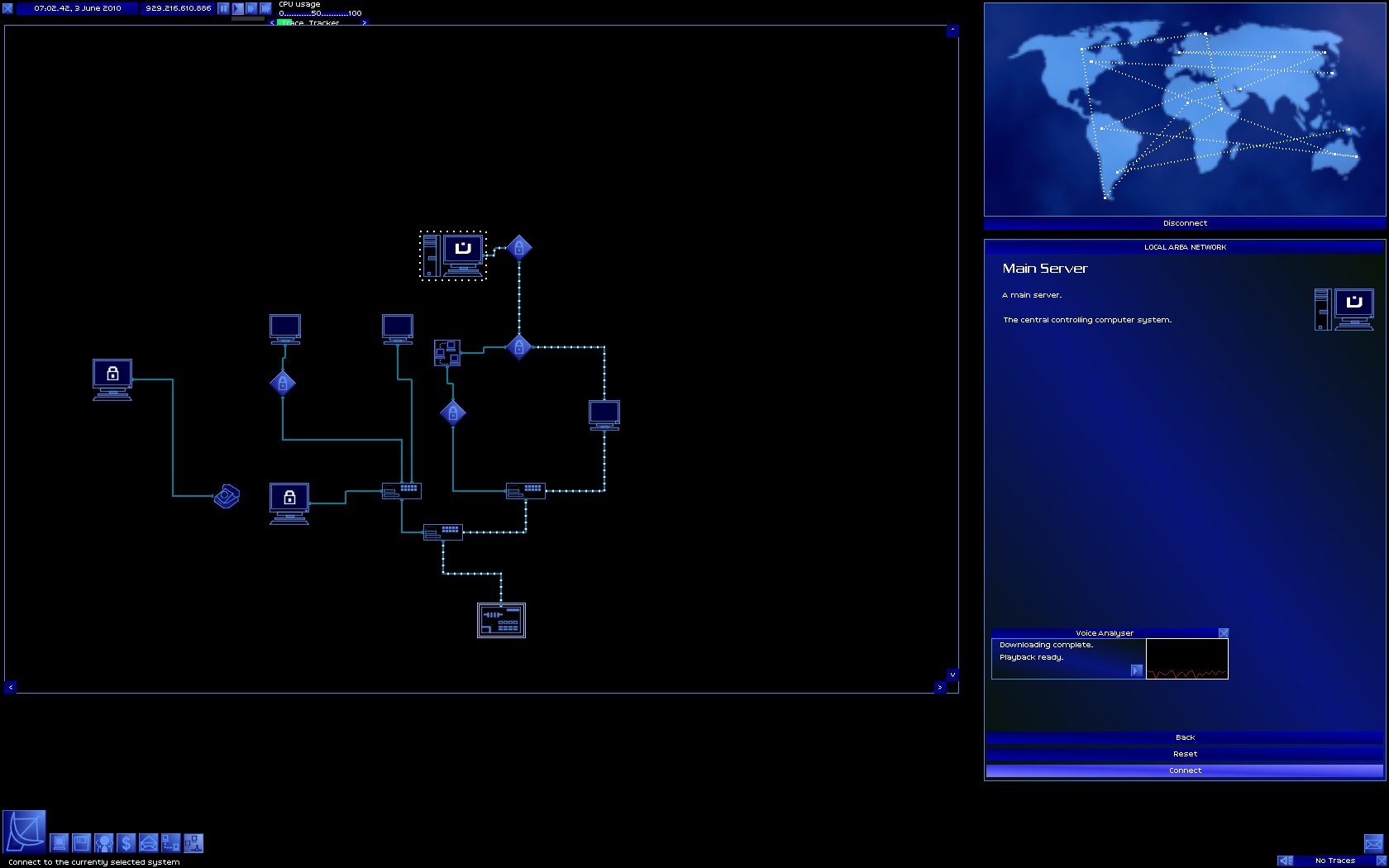Pause the game clock
Screen dimensions: 1389x868
click(223, 8)
